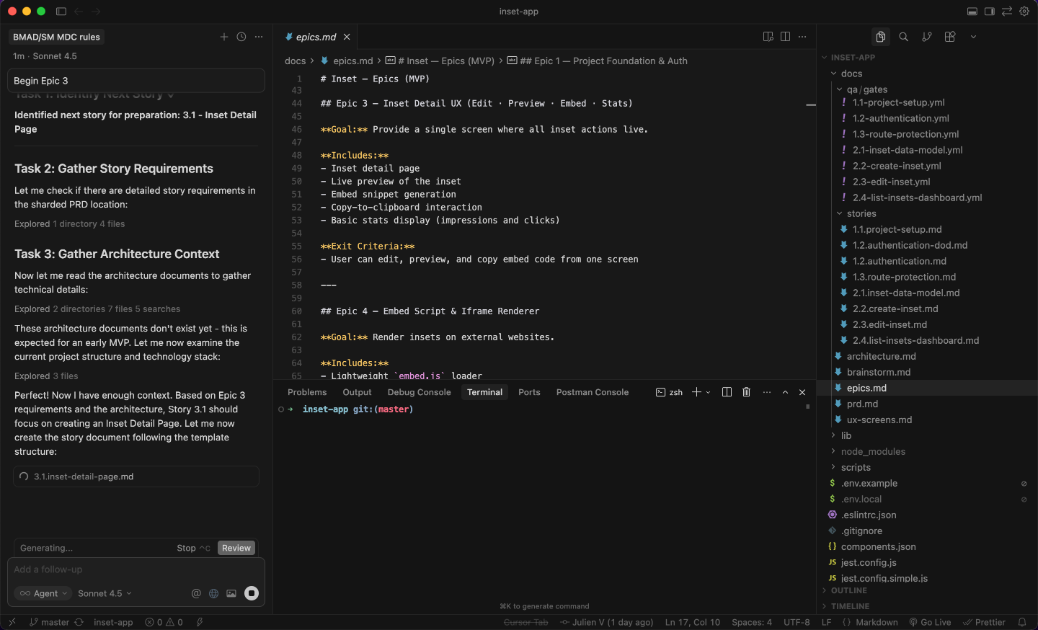Screen dimensions: 1038x630
Task: Switch to the Problems panel tab
Action: [307, 392]
